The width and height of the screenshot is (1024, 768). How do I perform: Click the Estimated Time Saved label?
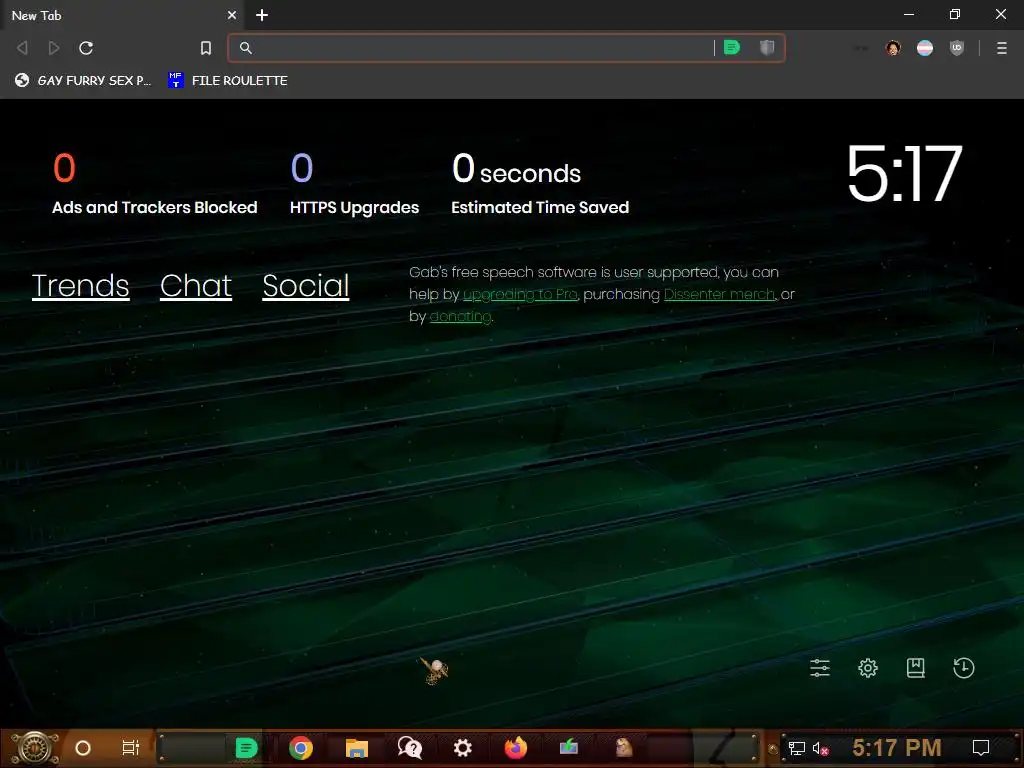(x=540, y=208)
